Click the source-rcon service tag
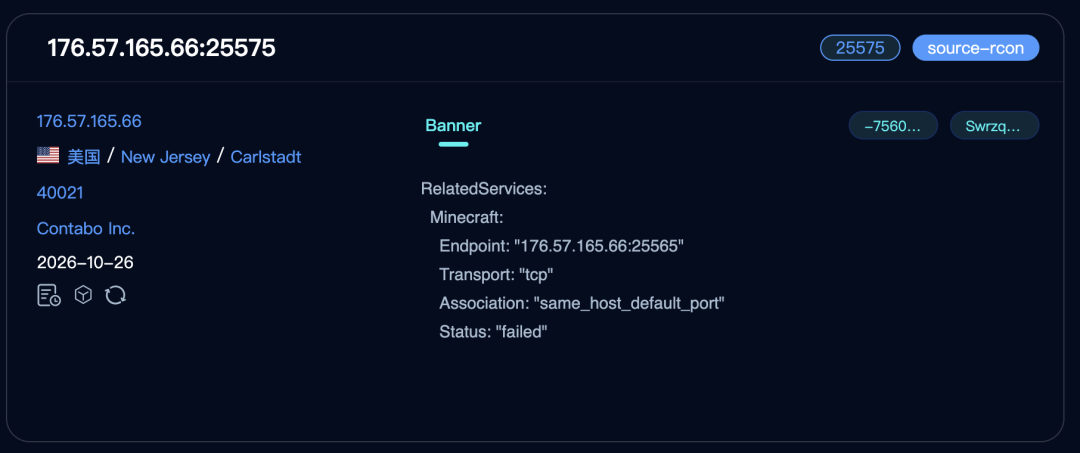This screenshot has width=1080, height=453. point(975,48)
